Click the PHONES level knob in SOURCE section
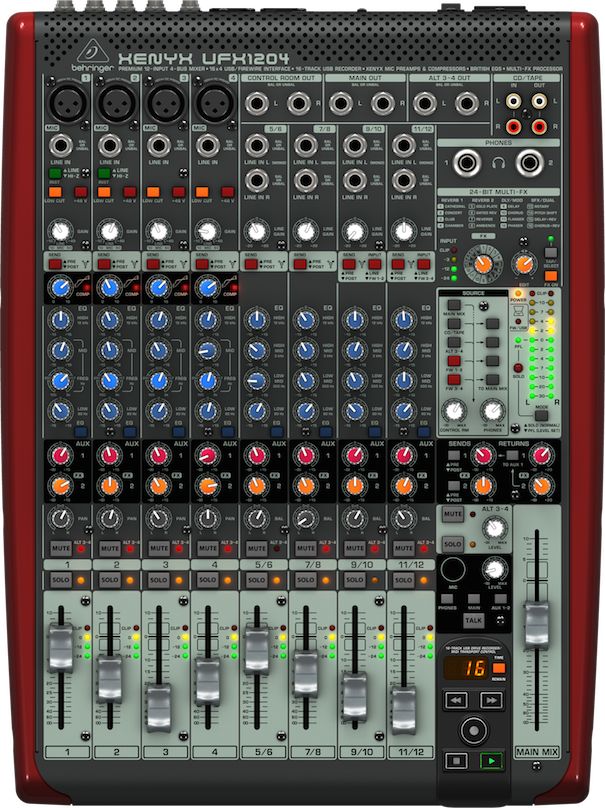605x808 pixels. pos(493,411)
